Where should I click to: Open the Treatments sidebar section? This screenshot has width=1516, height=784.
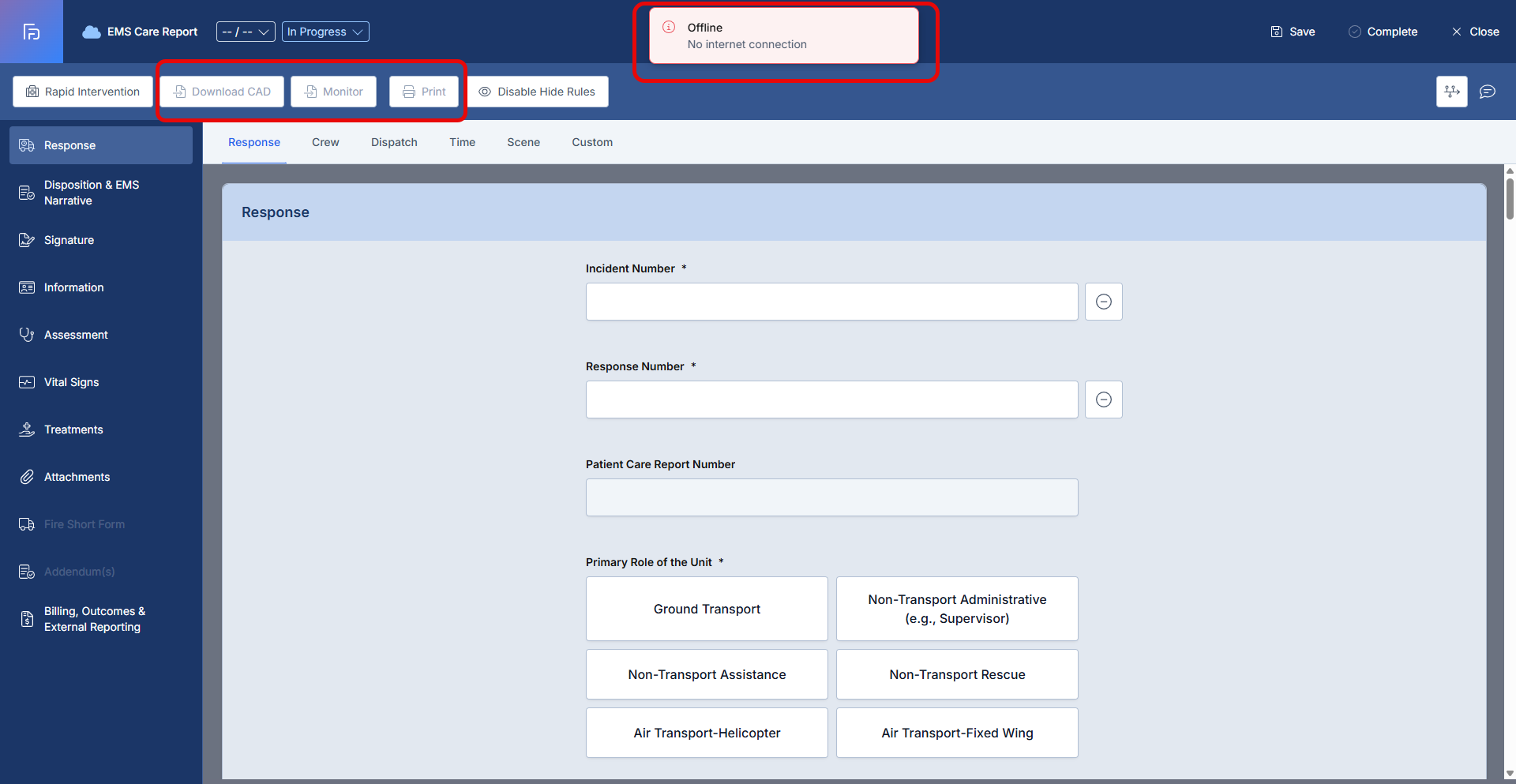click(101, 430)
